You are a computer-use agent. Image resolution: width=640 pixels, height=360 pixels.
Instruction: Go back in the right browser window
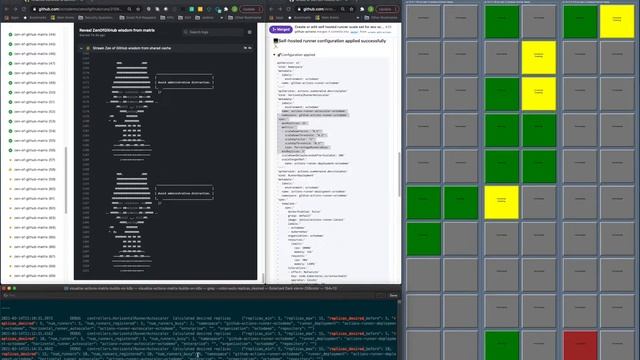click(x=272, y=9)
